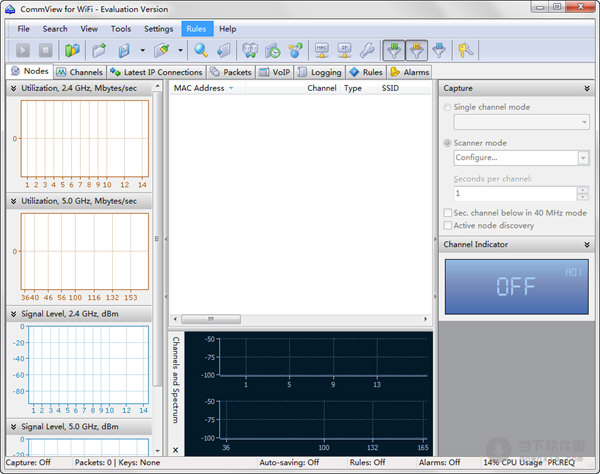Open the Tools menu
The height and width of the screenshot is (474, 600).
pyautogui.click(x=121, y=29)
